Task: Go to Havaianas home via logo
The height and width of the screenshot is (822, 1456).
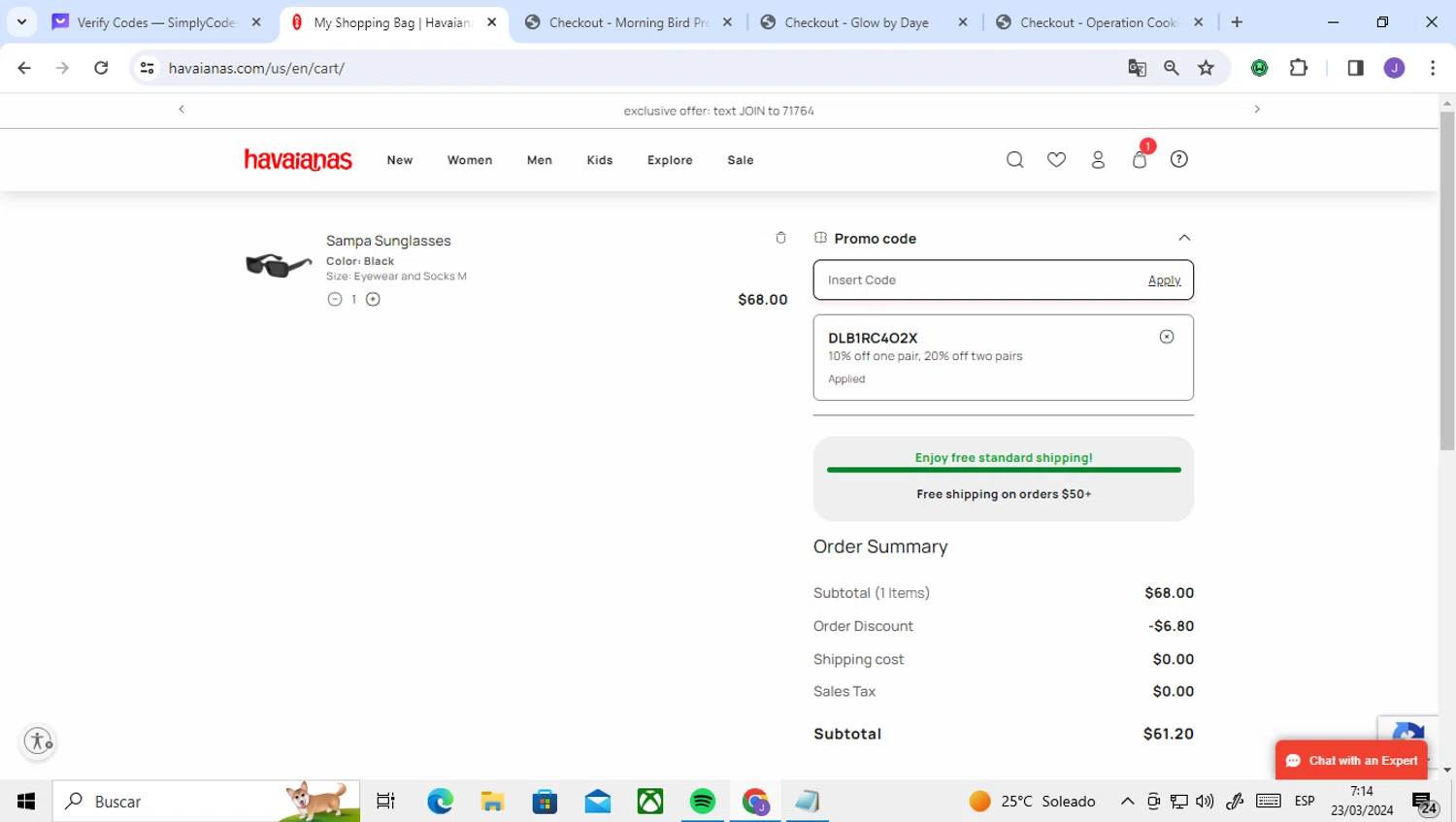Action: [298, 160]
